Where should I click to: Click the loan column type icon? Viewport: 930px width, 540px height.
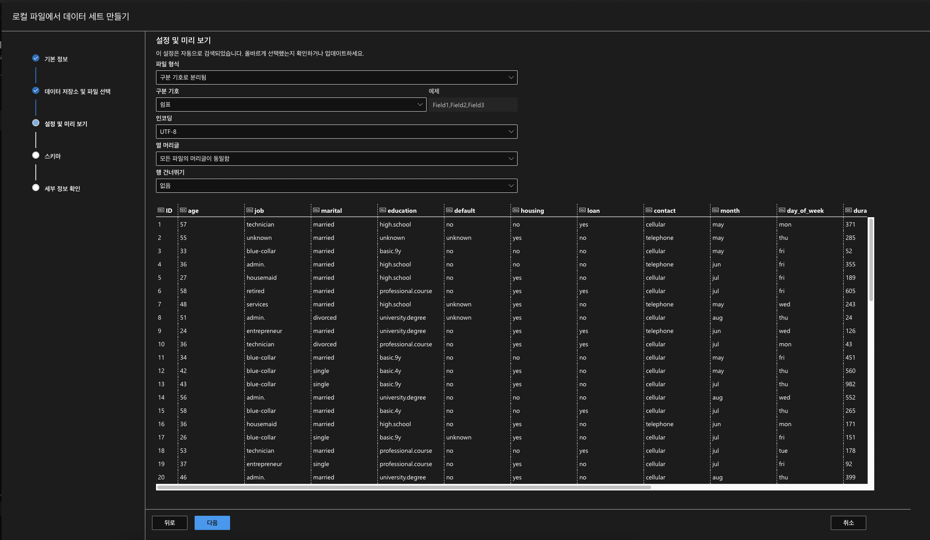pos(582,210)
